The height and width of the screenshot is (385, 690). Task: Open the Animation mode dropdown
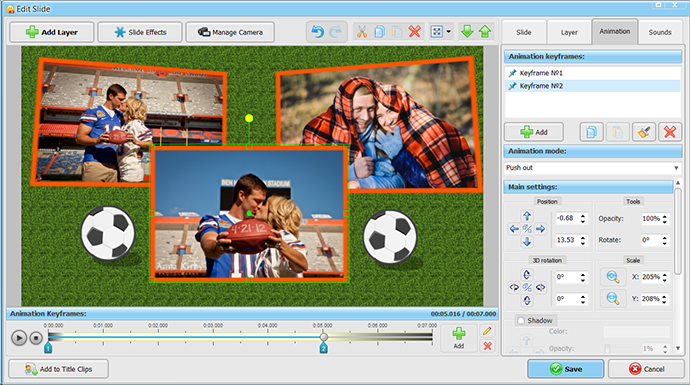point(593,168)
